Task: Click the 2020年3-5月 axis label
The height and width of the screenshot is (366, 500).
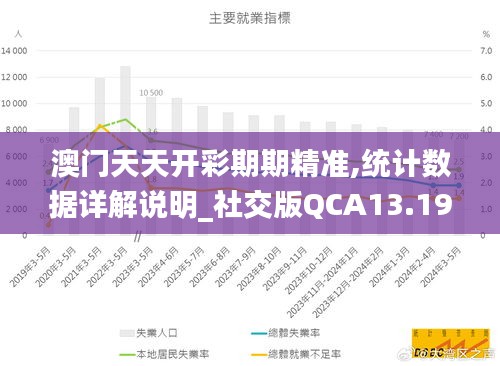Action: pyautogui.click(x=56, y=267)
